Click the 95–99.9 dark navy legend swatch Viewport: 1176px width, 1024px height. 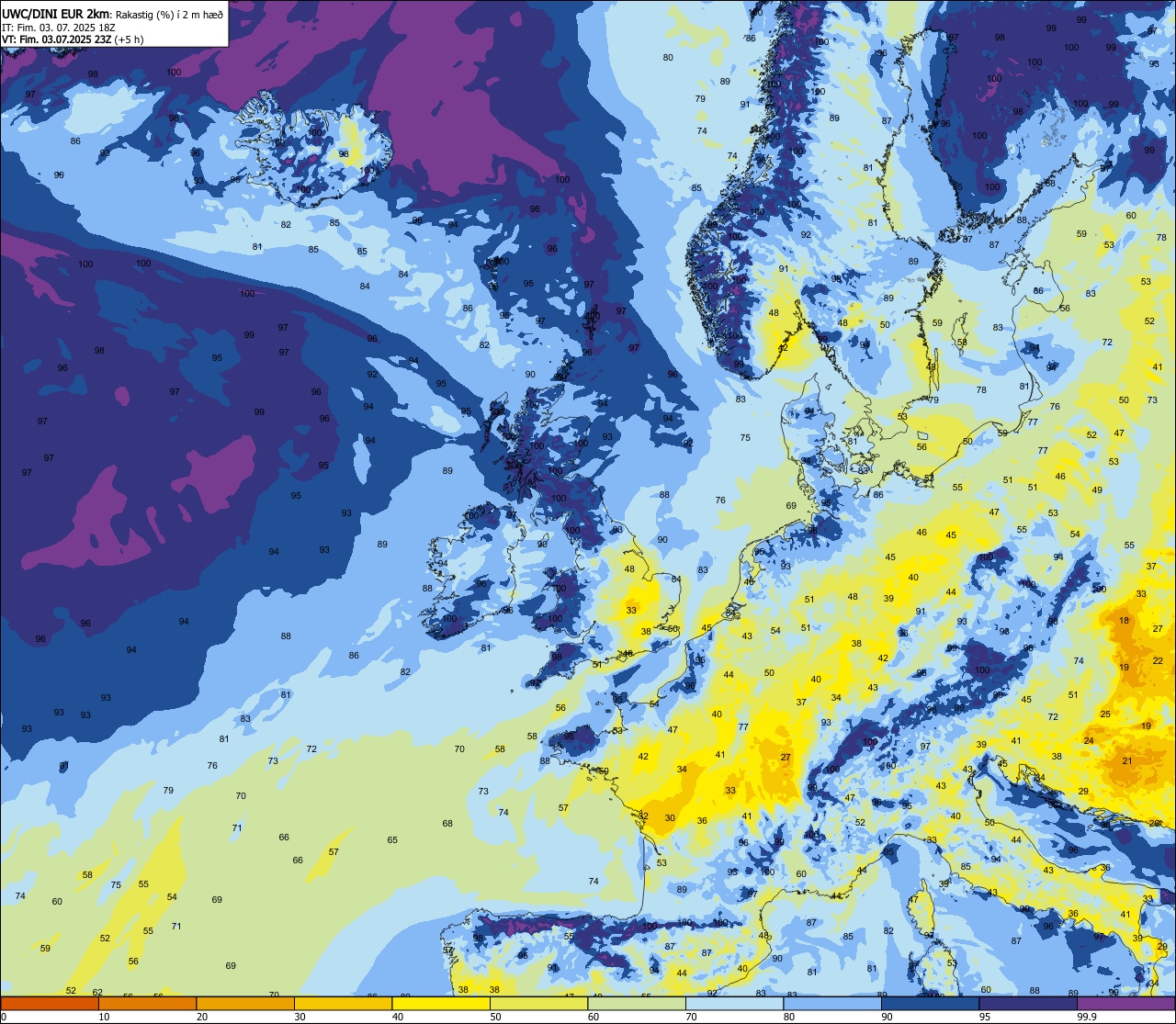[1028, 1004]
